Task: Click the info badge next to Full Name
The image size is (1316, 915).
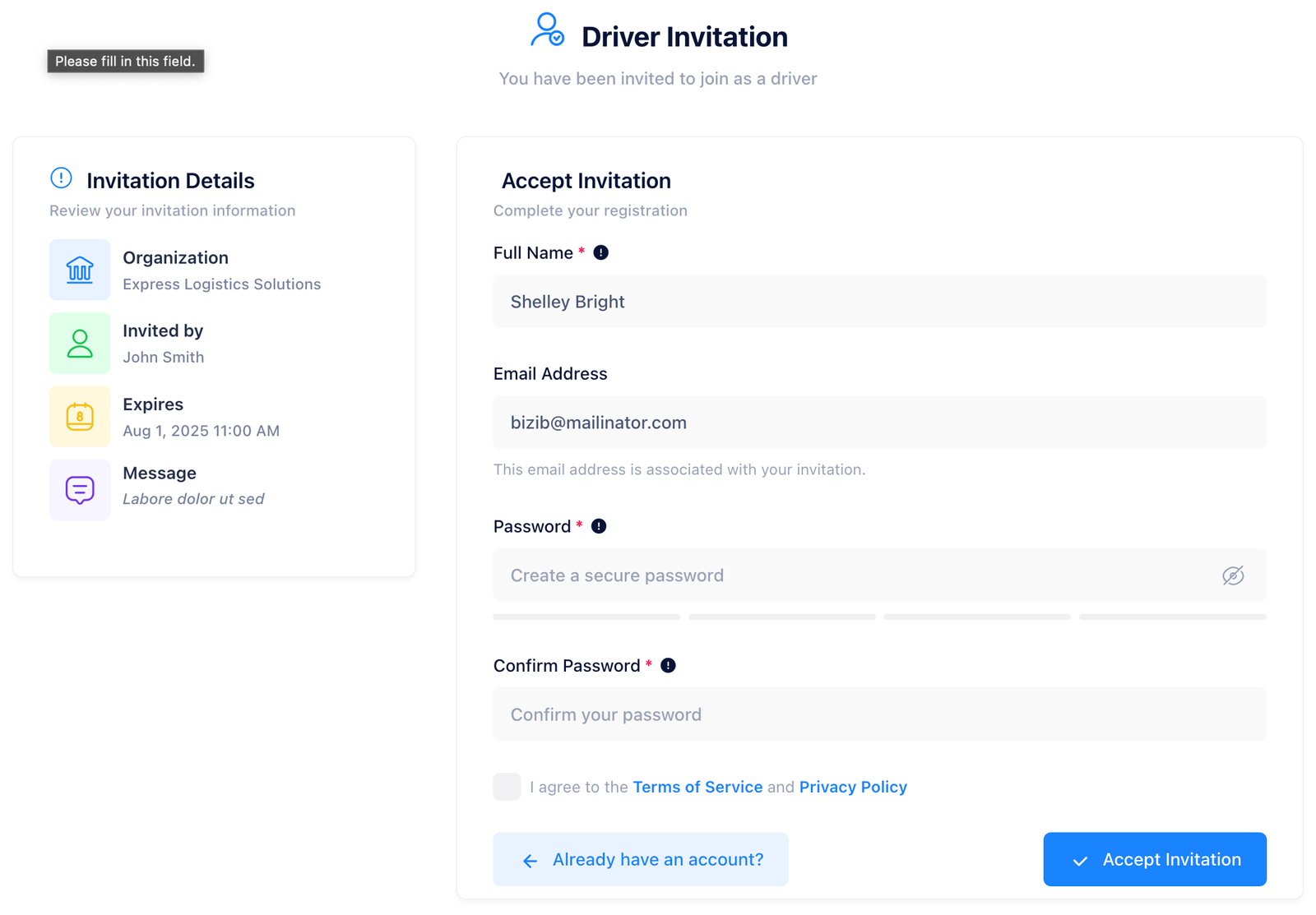Action: pos(601,252)
